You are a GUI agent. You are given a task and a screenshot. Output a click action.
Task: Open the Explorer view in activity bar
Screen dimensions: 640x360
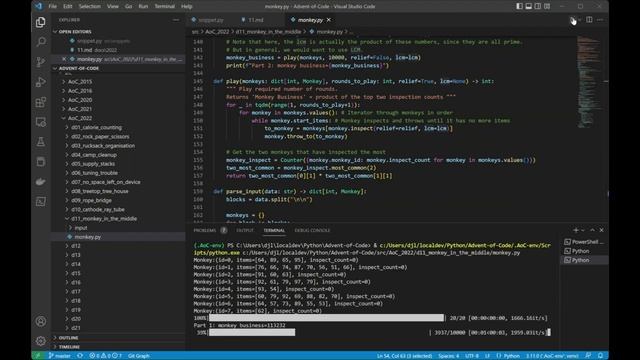[40, 22]
